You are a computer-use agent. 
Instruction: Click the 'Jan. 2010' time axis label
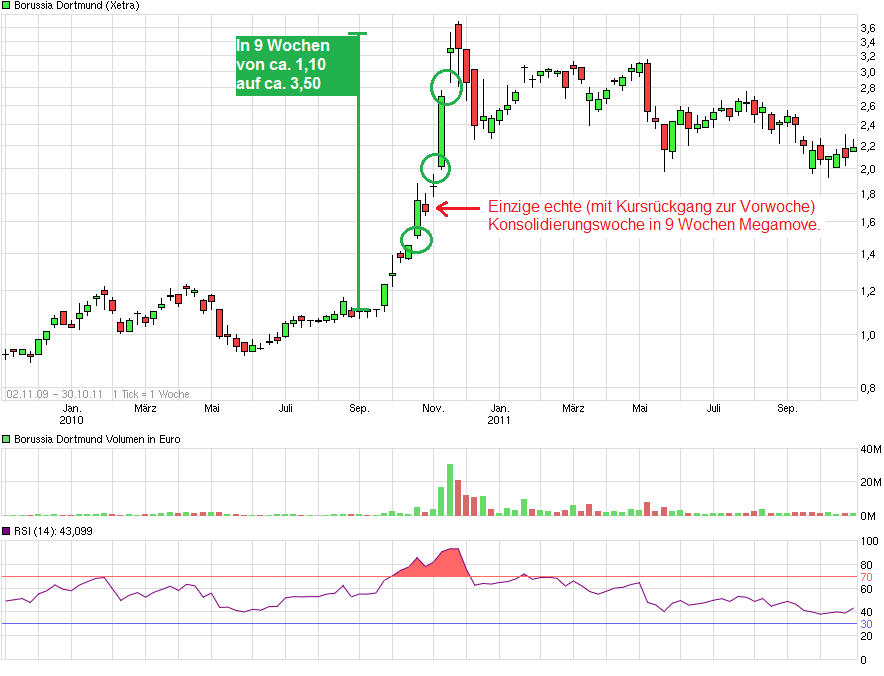click(x=72, y=414)
